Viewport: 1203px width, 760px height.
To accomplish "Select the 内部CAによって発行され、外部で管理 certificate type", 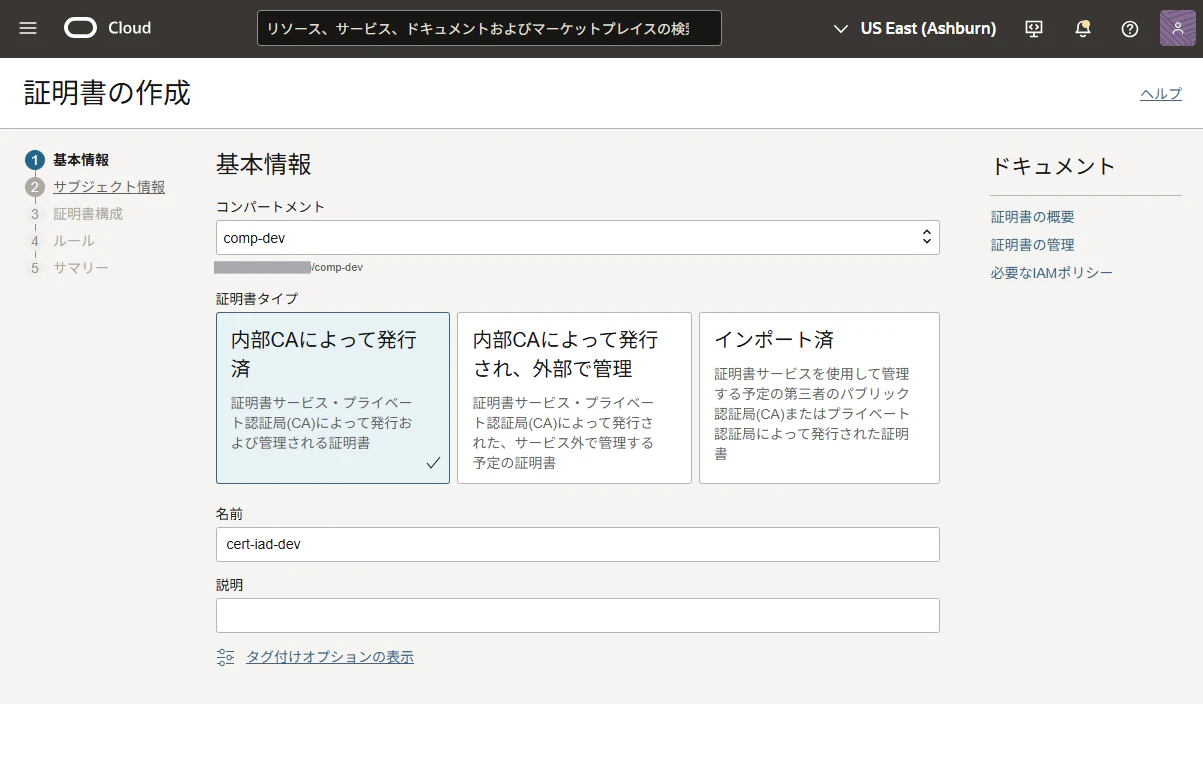I will coord(574,398).
